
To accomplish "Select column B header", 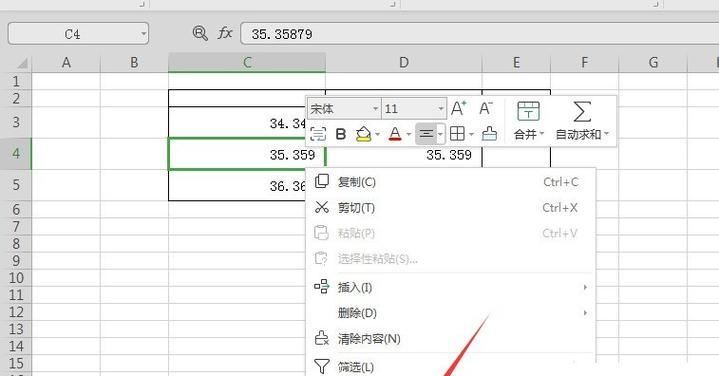I will (x=134, y=62).
